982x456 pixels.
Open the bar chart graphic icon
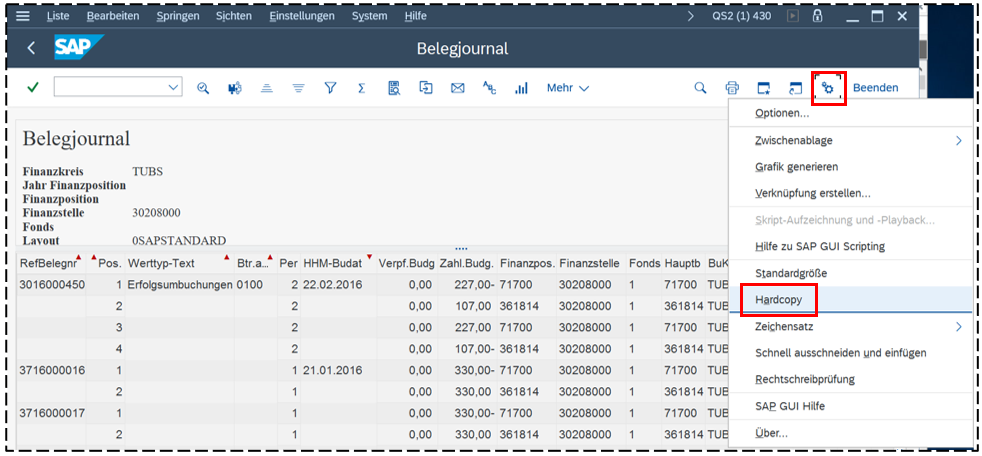(521, 88)
